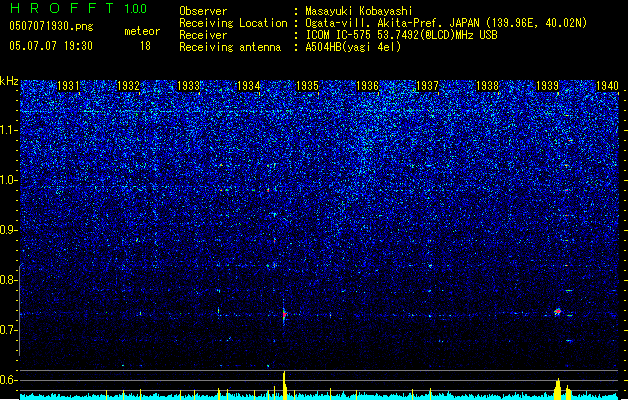The width and height of the screenshot is (629, 400).
Task: Click the yellow intensity peak near 1939
Action: coord(558,389)
